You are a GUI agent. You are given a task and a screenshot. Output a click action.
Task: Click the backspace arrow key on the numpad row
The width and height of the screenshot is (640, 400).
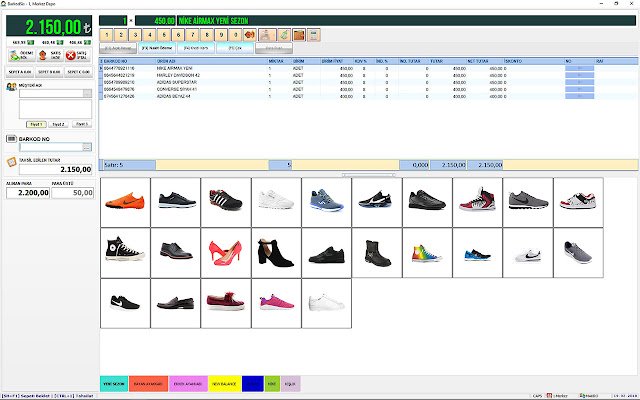[x=249, y=35]
